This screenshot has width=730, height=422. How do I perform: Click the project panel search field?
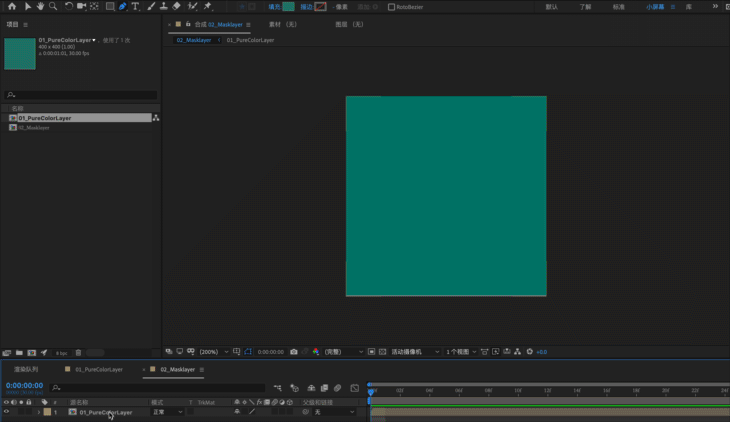pyautogui.click(x=81, y=95)
